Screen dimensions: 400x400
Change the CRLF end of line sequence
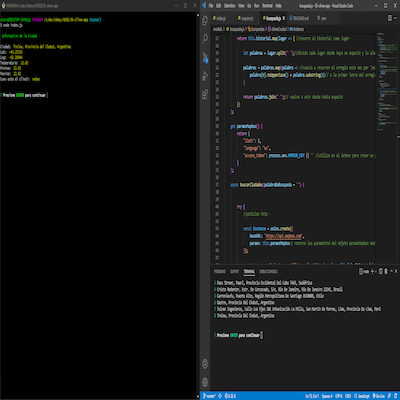[348, 396]
